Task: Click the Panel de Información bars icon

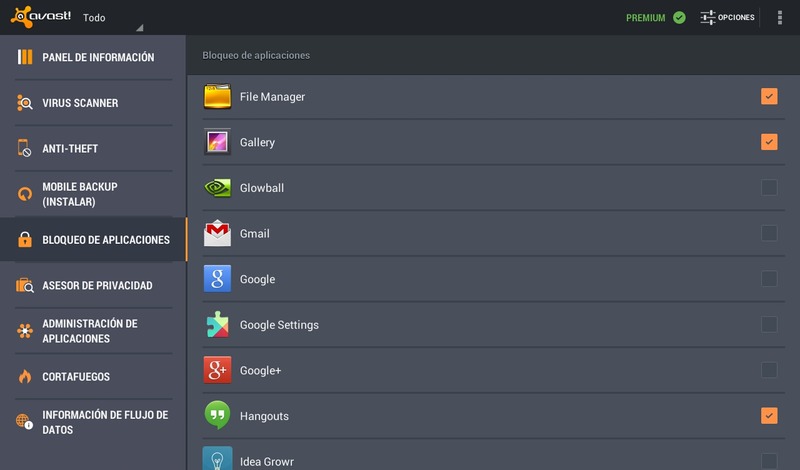Action: point(24,57)
